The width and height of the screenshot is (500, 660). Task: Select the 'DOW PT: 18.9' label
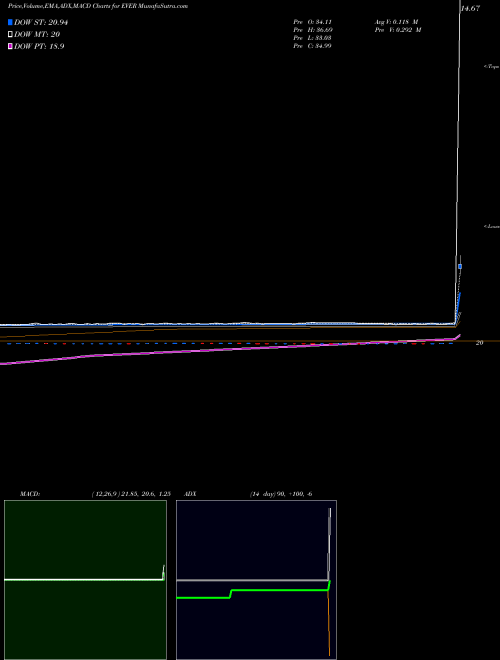tap(39, 46)
